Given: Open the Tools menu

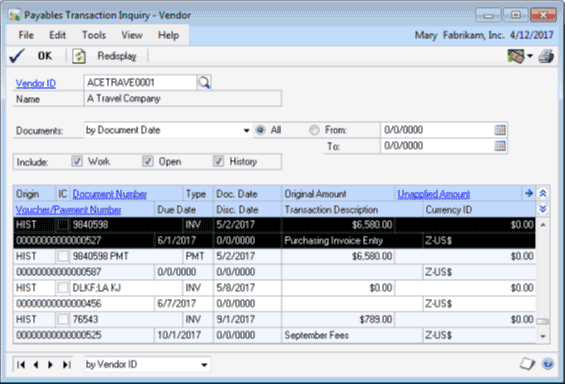Looking at the screenshot, I should tap(94, 35).
